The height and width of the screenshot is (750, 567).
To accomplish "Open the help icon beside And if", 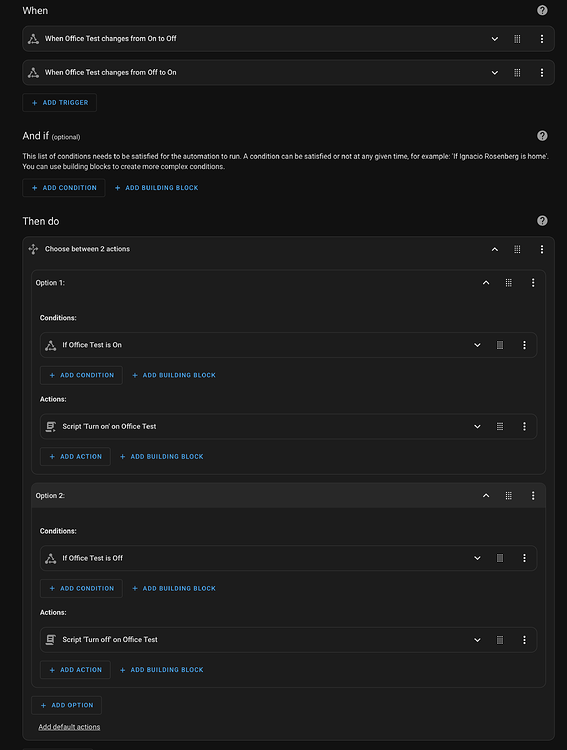I will tap(542, 136).
